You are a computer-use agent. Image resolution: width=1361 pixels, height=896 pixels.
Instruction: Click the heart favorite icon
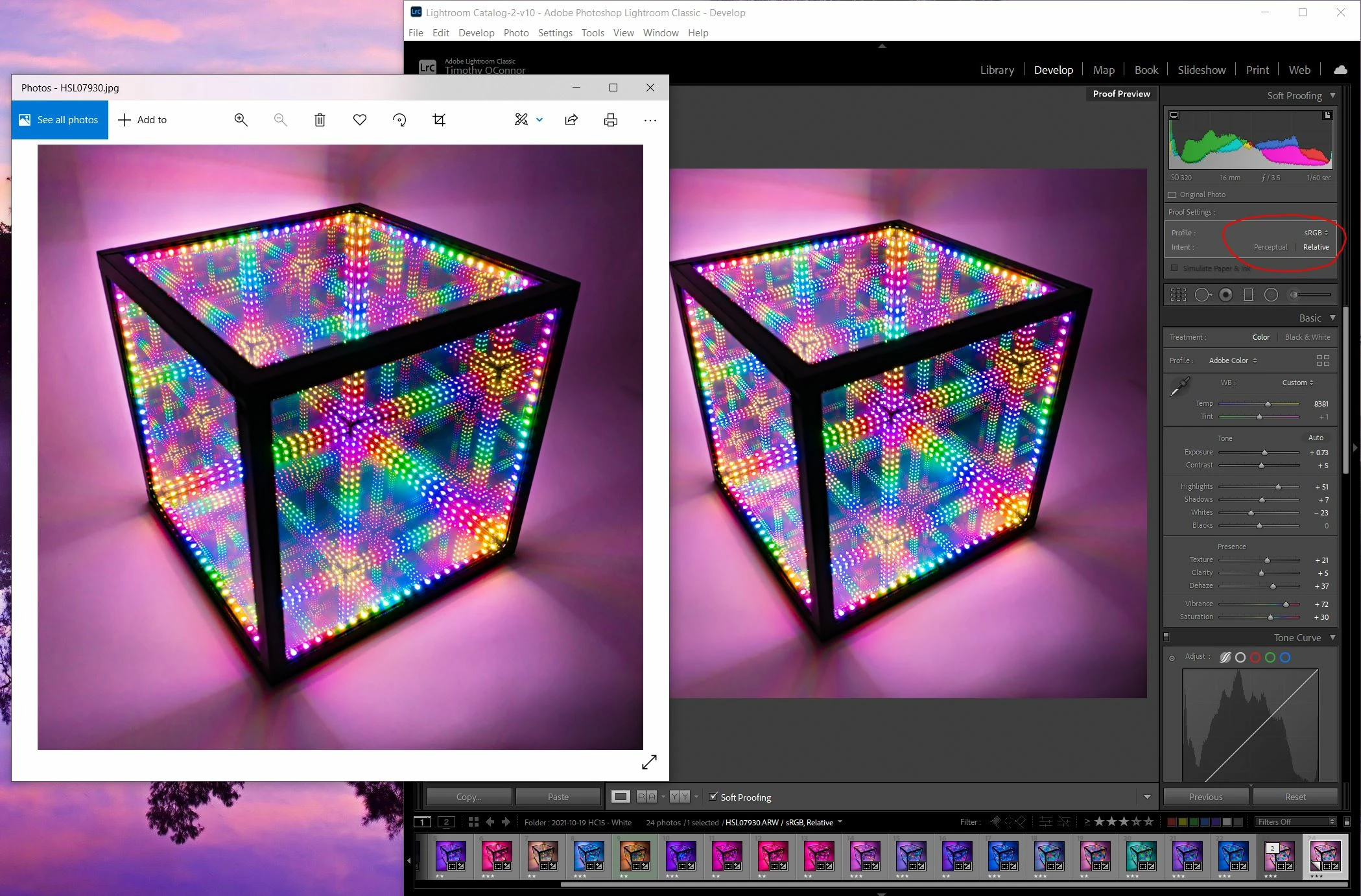(360, 120)
